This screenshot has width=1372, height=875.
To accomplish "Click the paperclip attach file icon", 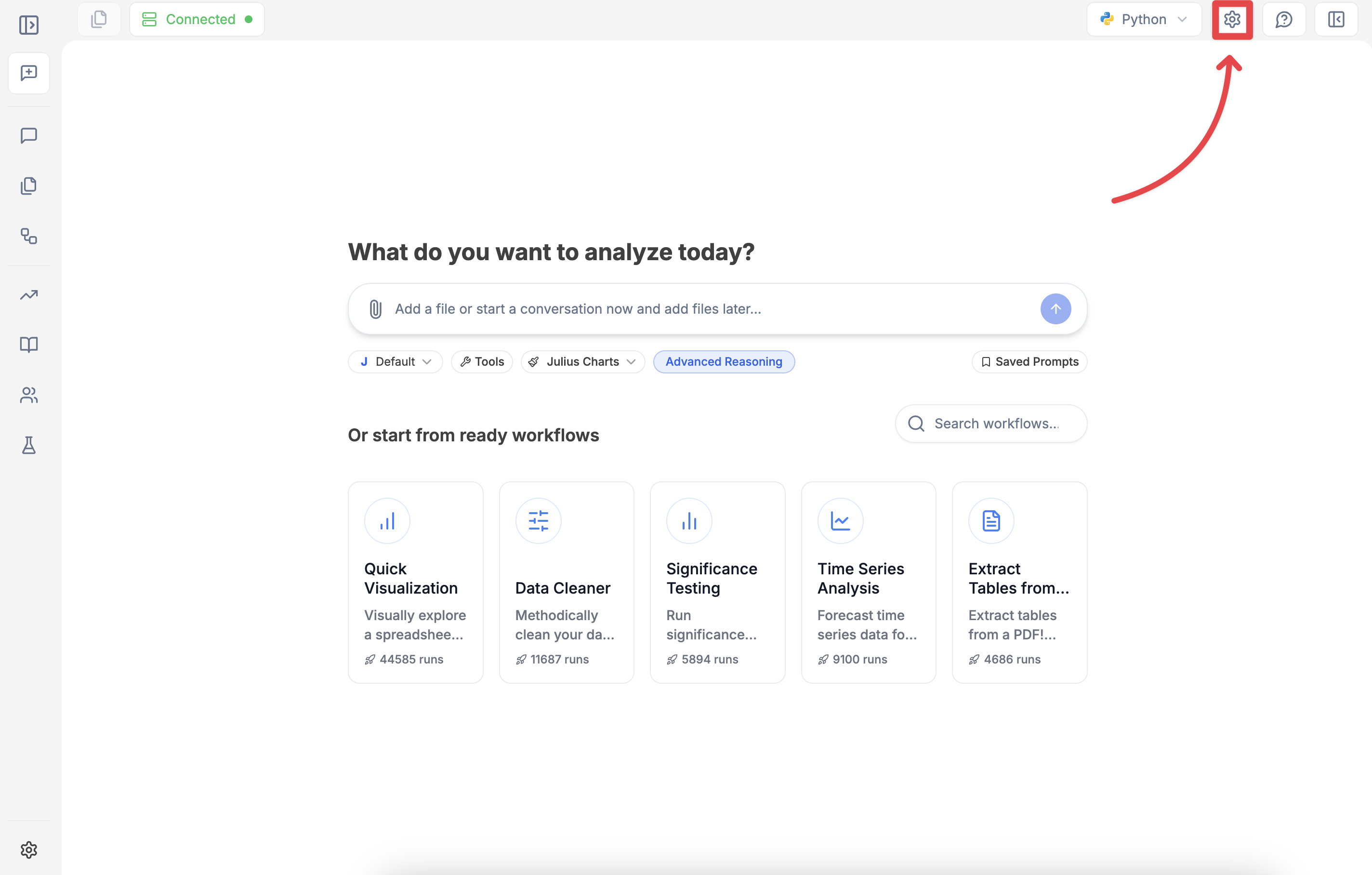I will pyautogui.click(x=375, y=309).
